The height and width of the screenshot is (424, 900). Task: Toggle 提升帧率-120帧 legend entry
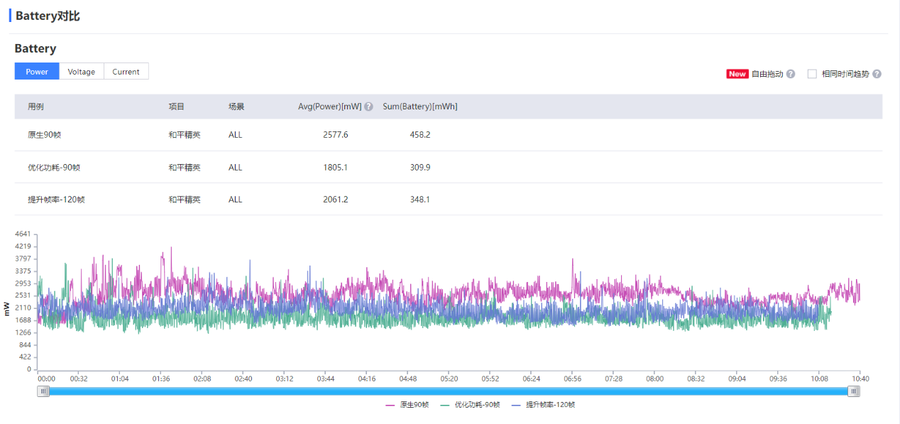543,405
